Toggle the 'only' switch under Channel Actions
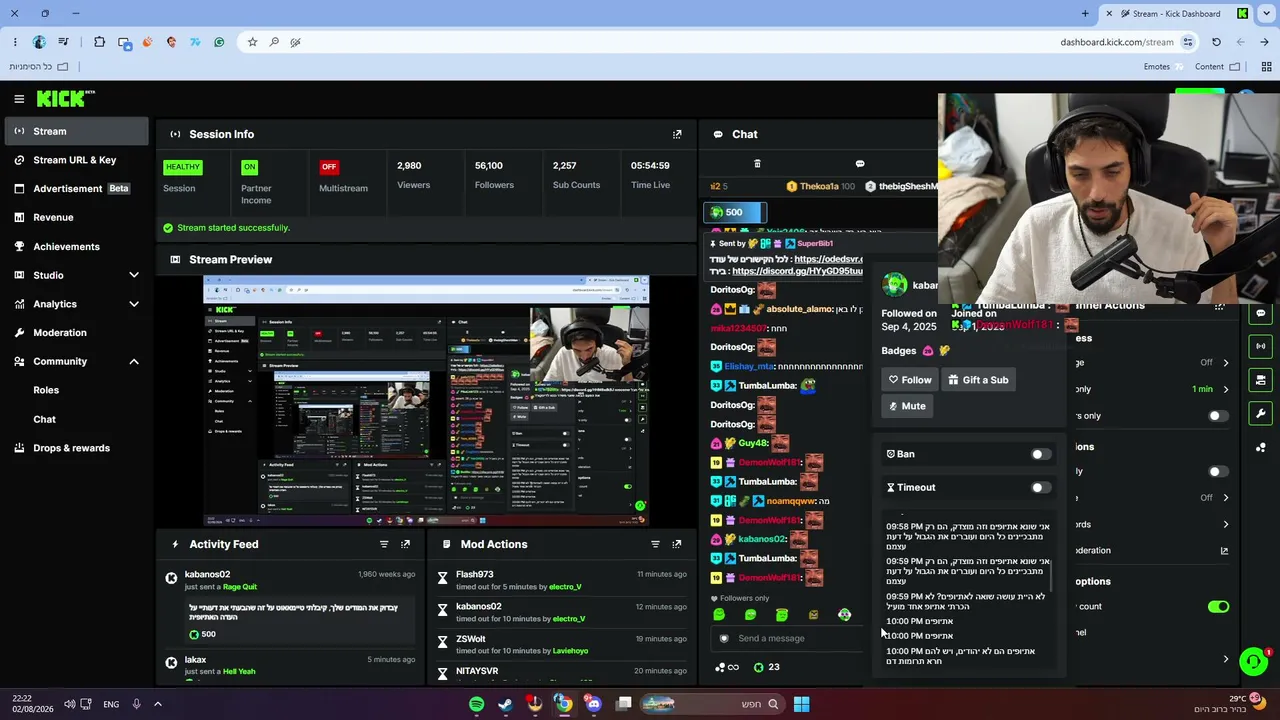The width and height of the screenshot is (1280, 720). [x=1218, y=415]
